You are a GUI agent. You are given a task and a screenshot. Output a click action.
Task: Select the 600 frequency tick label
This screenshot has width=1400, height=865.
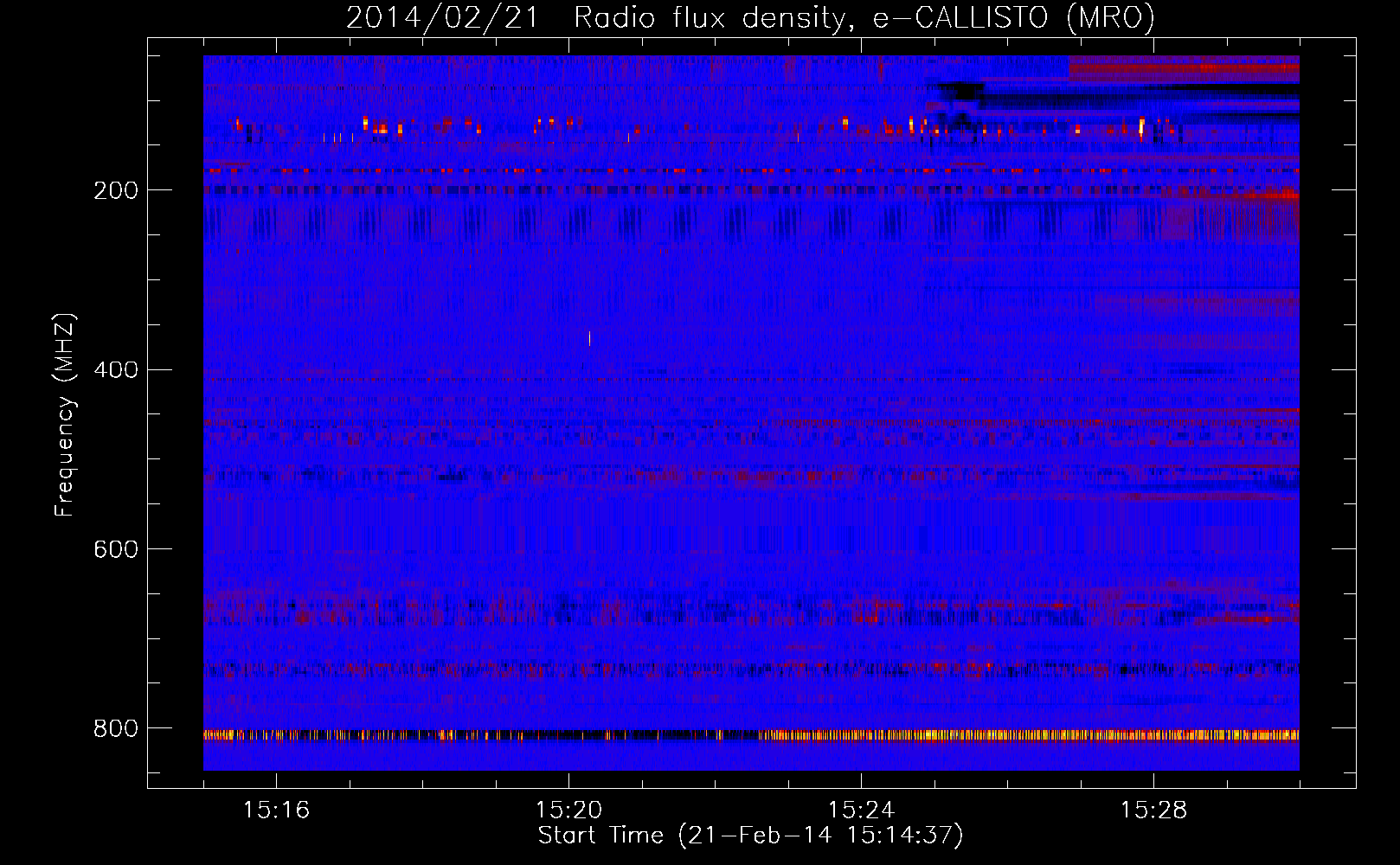tap(115, 550)
